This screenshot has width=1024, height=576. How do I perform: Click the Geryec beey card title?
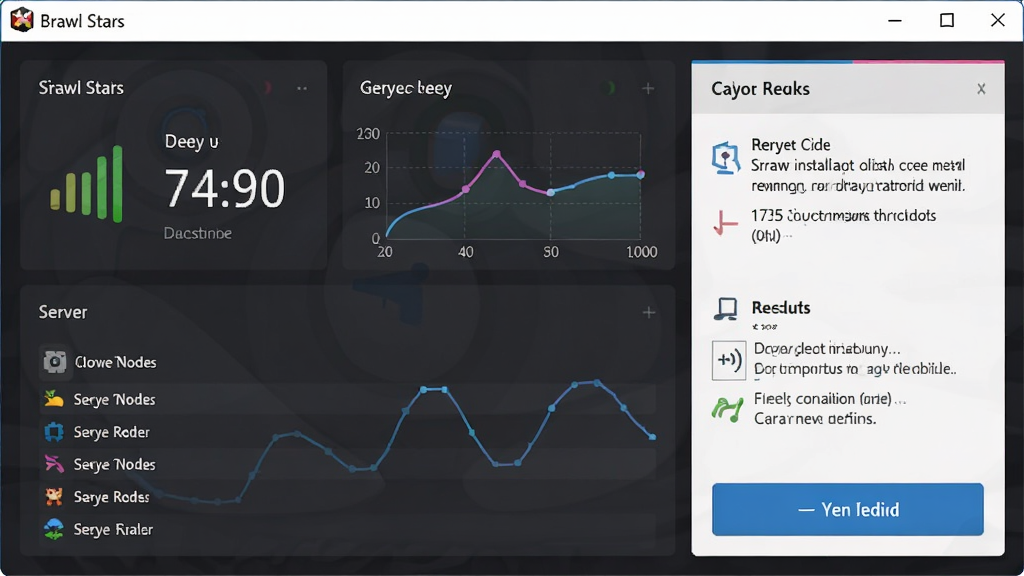pos(406,88)
